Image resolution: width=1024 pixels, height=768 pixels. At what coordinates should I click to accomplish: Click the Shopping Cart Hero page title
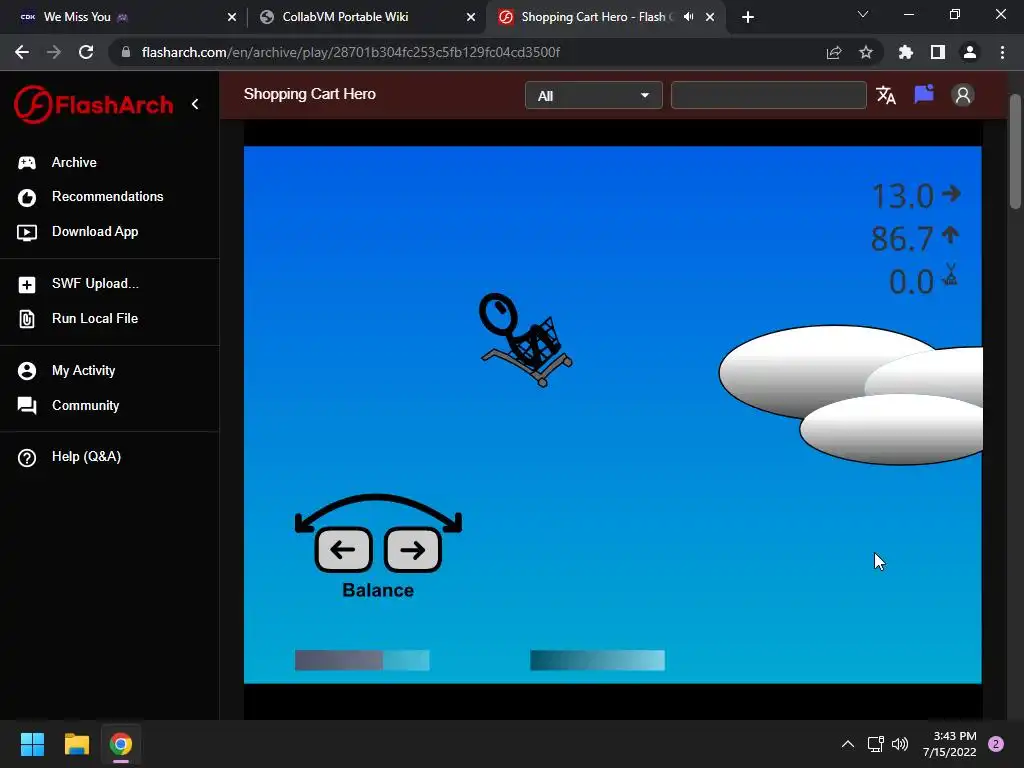point(310,94)
